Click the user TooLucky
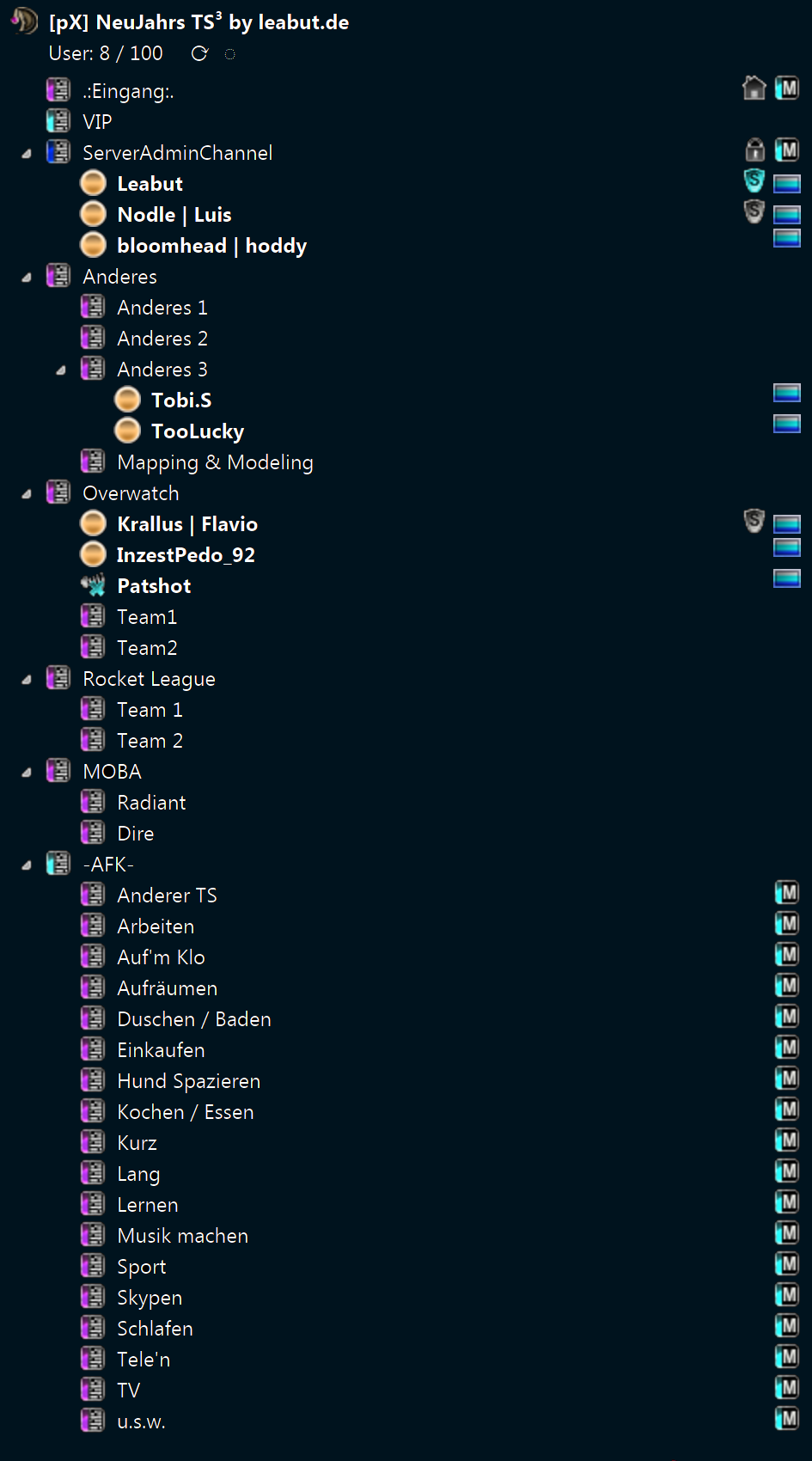Viewport: 812px width, 1461px height. (198, 431)
